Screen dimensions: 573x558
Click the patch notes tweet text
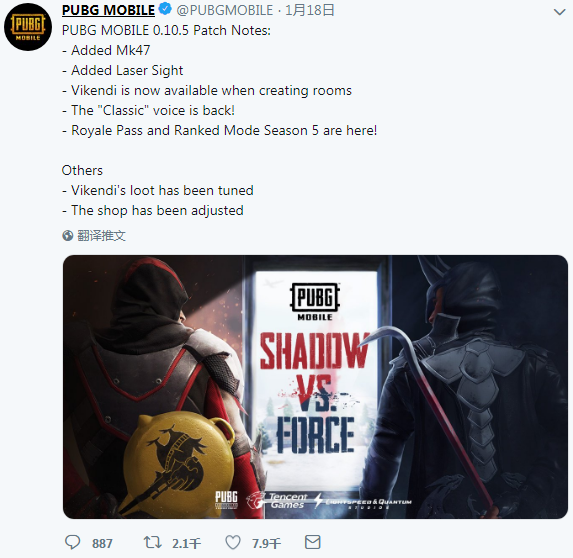click(x=219, y=120)
